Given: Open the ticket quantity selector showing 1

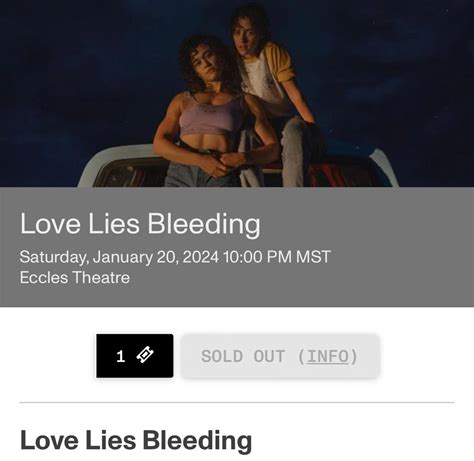Looking at the screenshot, I should coord(135,356).
